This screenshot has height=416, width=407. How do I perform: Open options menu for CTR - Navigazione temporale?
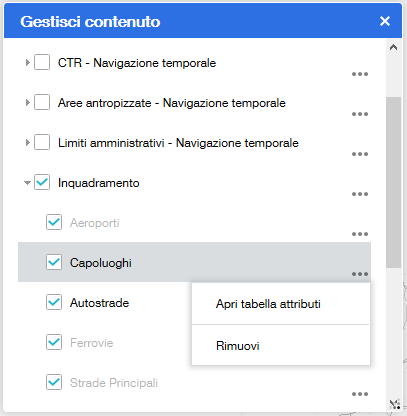[360, 74]
